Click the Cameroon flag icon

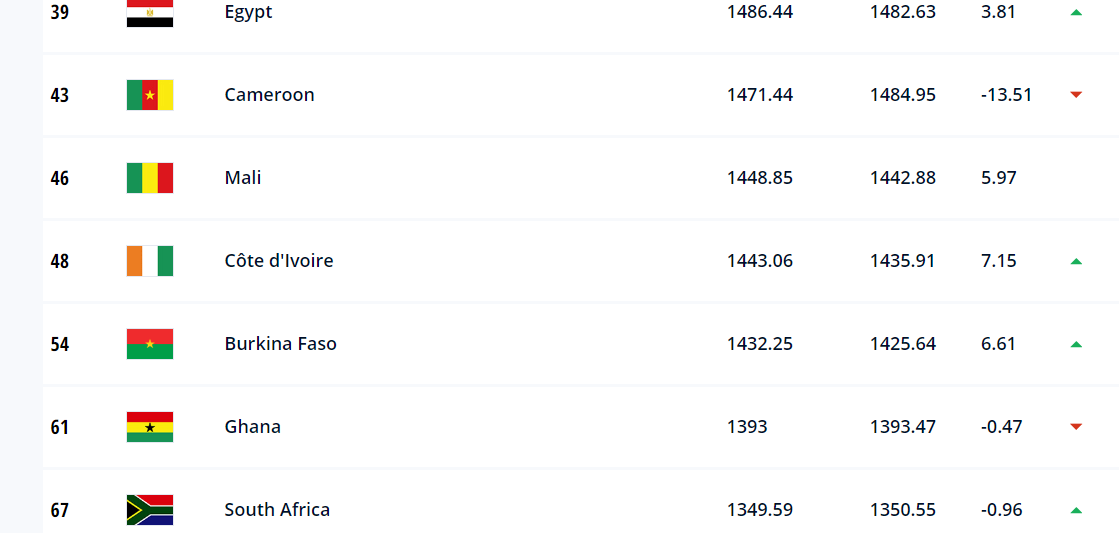click(150, 95)
